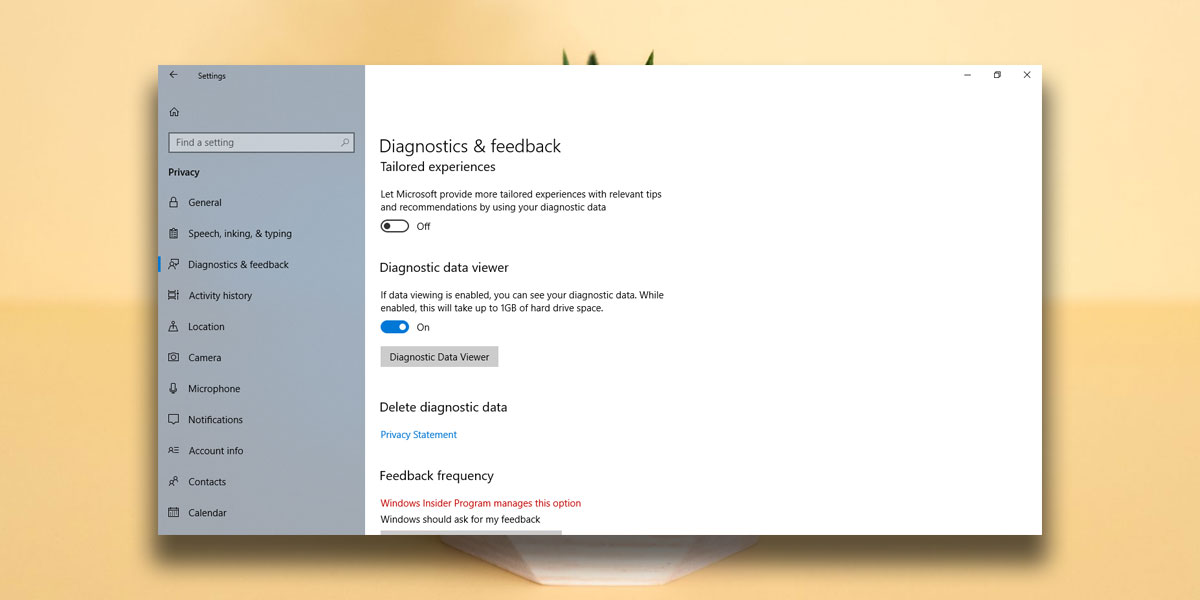Close the Settings window
Image resolution: width=1200 pixels, height=600 pixels.
point(1026,75)
